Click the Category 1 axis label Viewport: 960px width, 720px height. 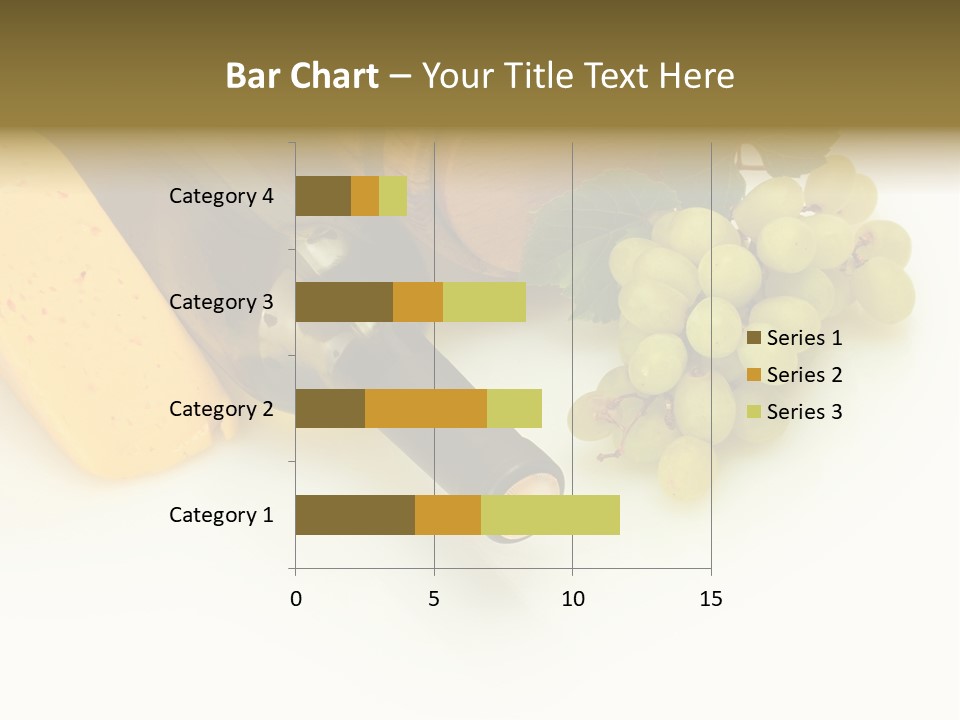point(221,515)
